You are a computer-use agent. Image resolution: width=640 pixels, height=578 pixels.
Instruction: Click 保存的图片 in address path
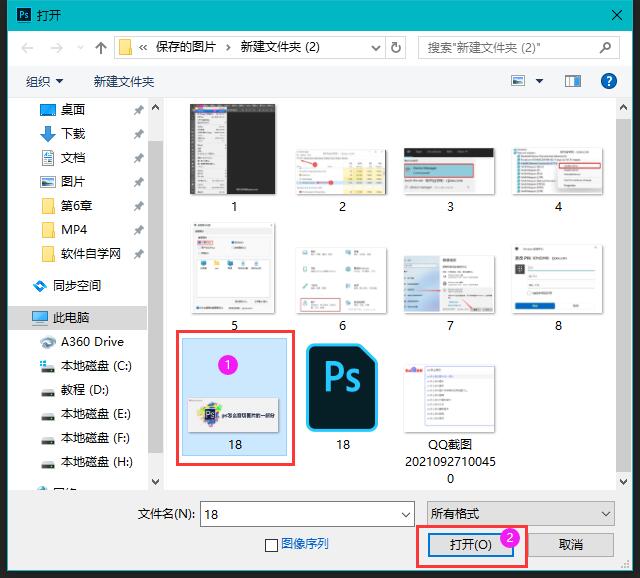(185, 47)
